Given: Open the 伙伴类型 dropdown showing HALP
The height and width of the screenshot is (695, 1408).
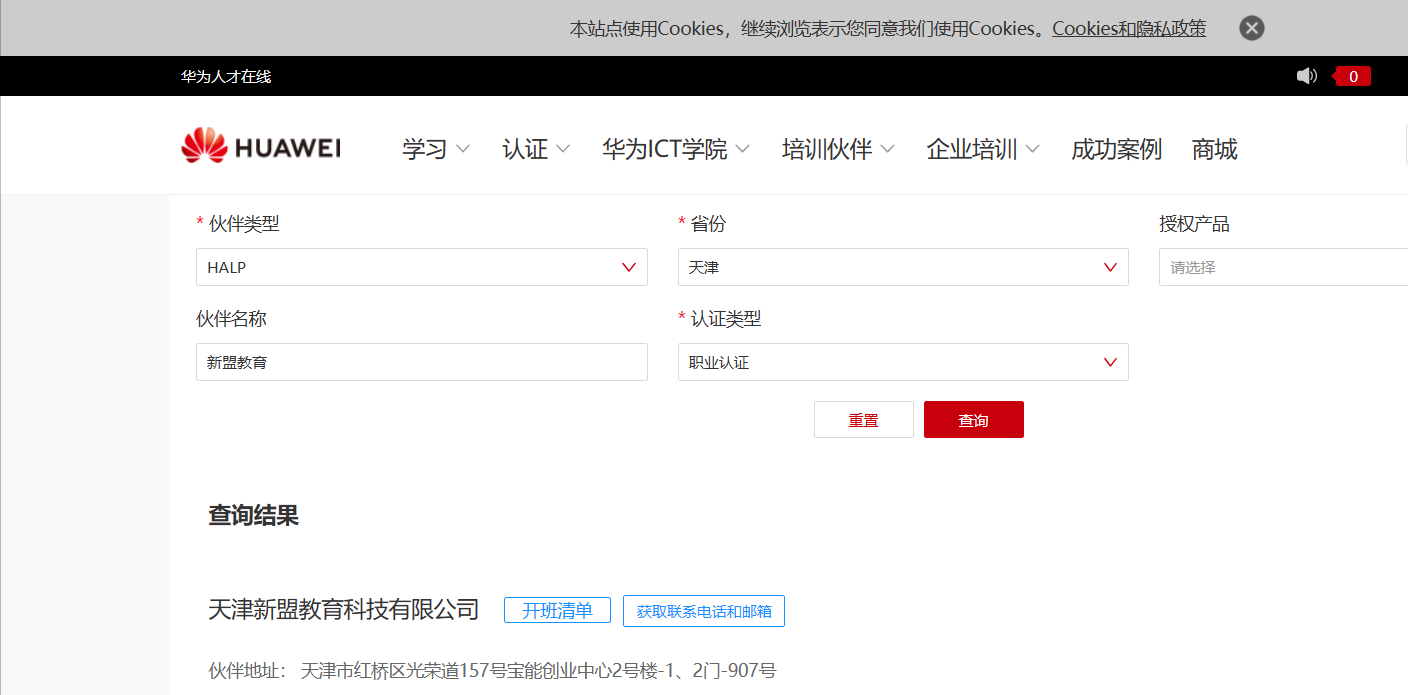Looking at the screenshot, I should [421, 267].
